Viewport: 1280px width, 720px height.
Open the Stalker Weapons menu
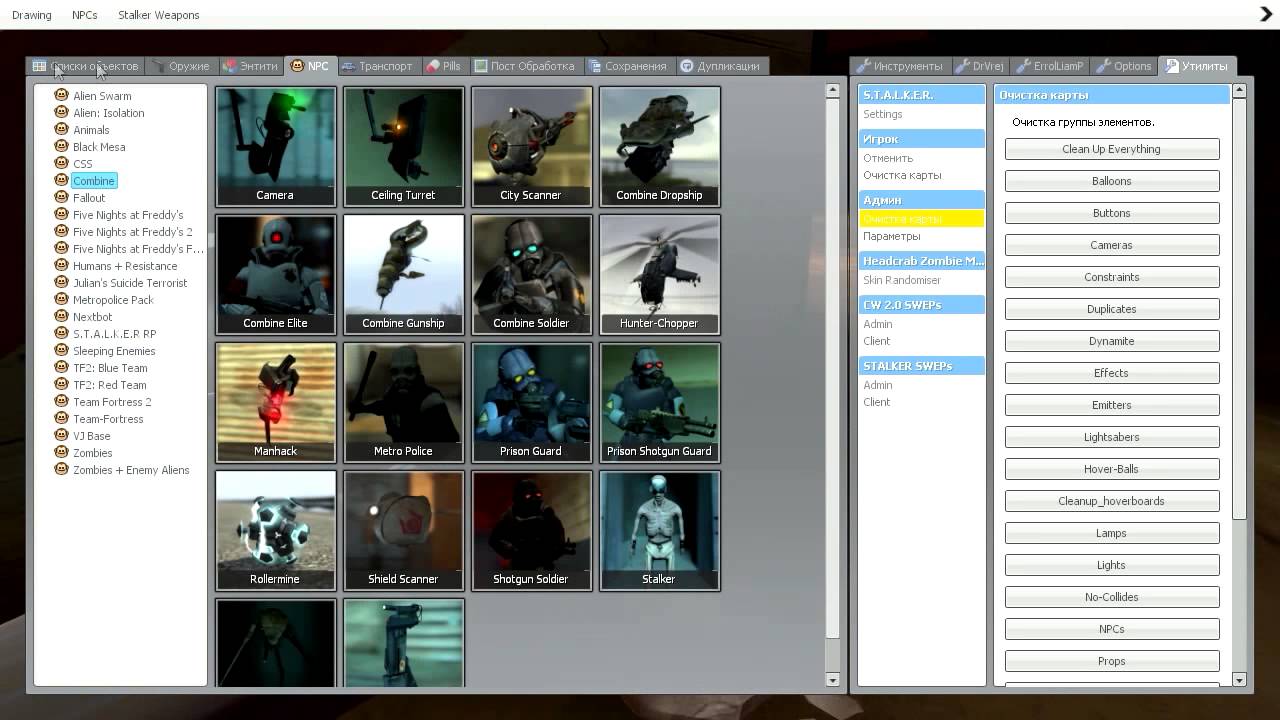pyautogui.click(x=158, y=15)
